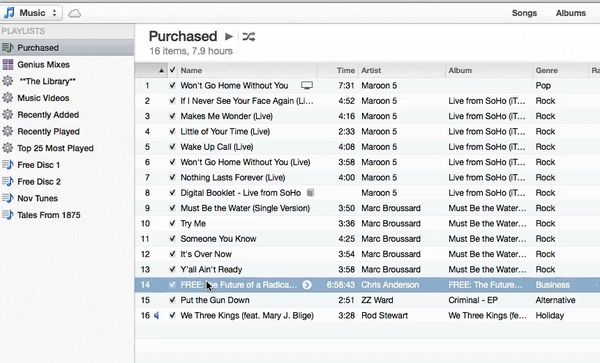Screen dimensions: 600x363
Task: Uncheck Try Me song checkbox
Action: [x=173, y=223]
